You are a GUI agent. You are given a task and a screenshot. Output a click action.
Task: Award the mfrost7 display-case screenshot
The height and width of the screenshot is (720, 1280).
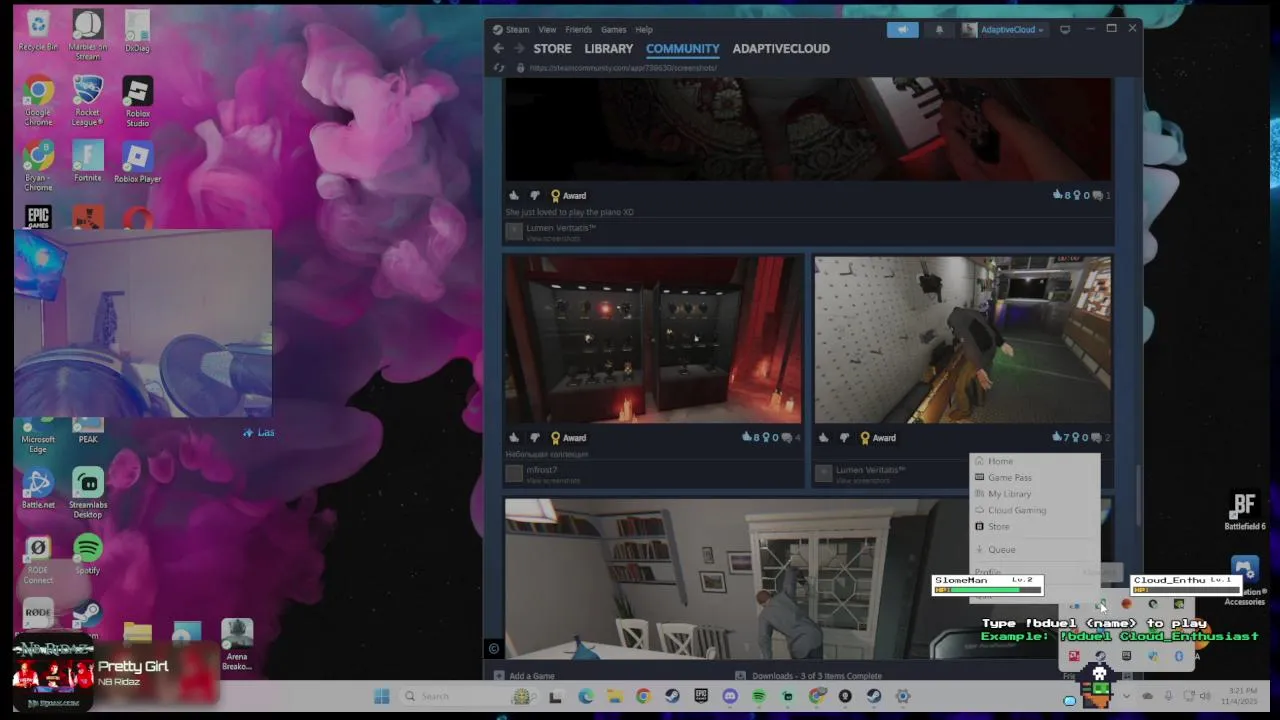coord(568,438)
